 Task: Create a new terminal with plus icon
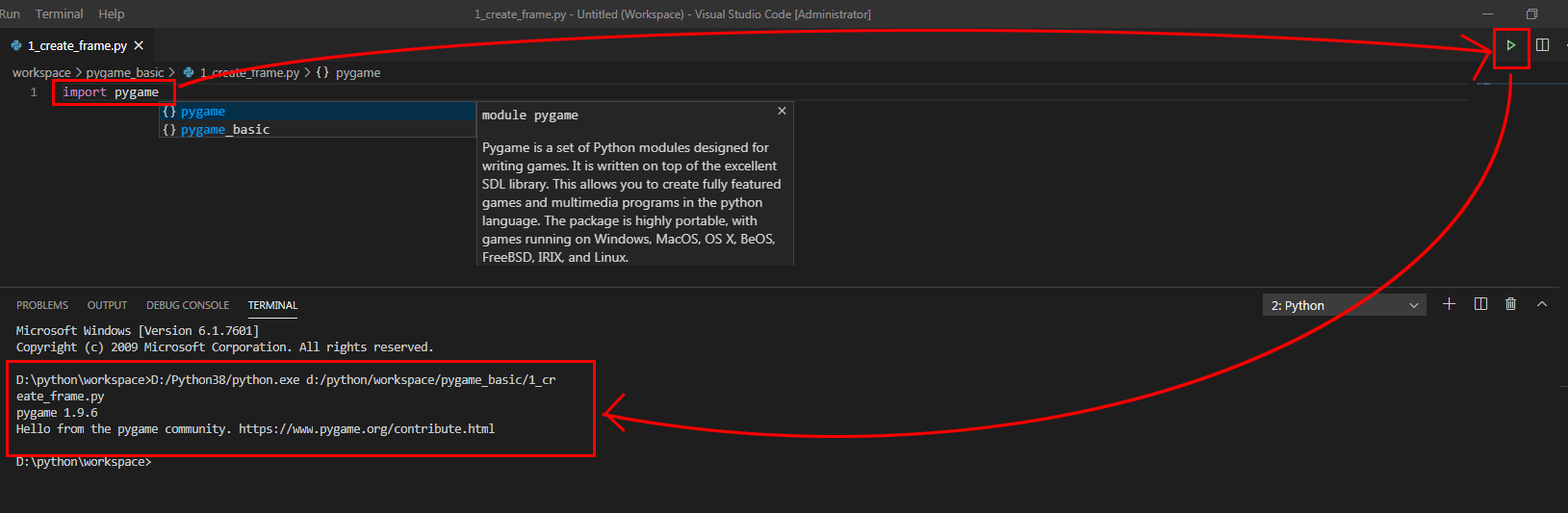click(x=1449, y=304)
